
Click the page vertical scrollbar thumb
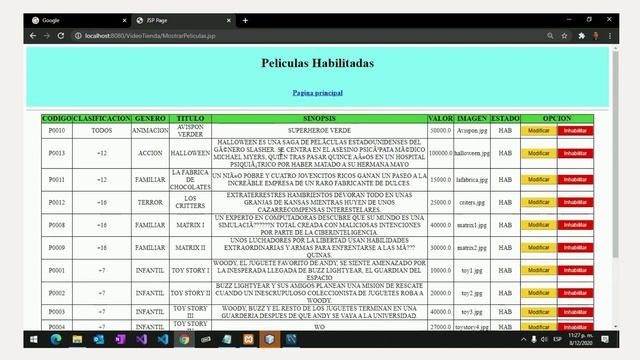(x=615, y=154)
